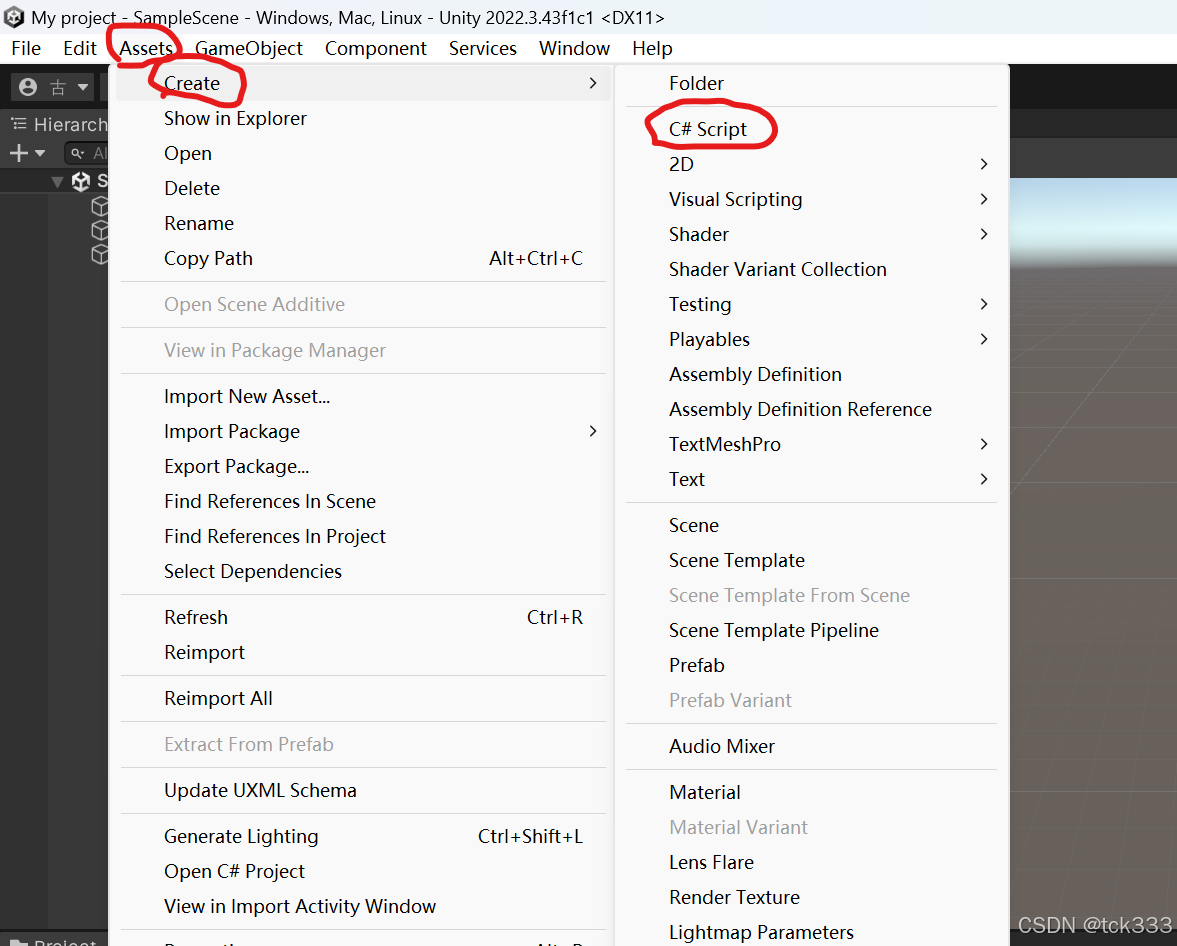This screenshot has height=946, width=1177.
Task: Select Scene Template Pipeline
Action: click(x=811, y=631)
